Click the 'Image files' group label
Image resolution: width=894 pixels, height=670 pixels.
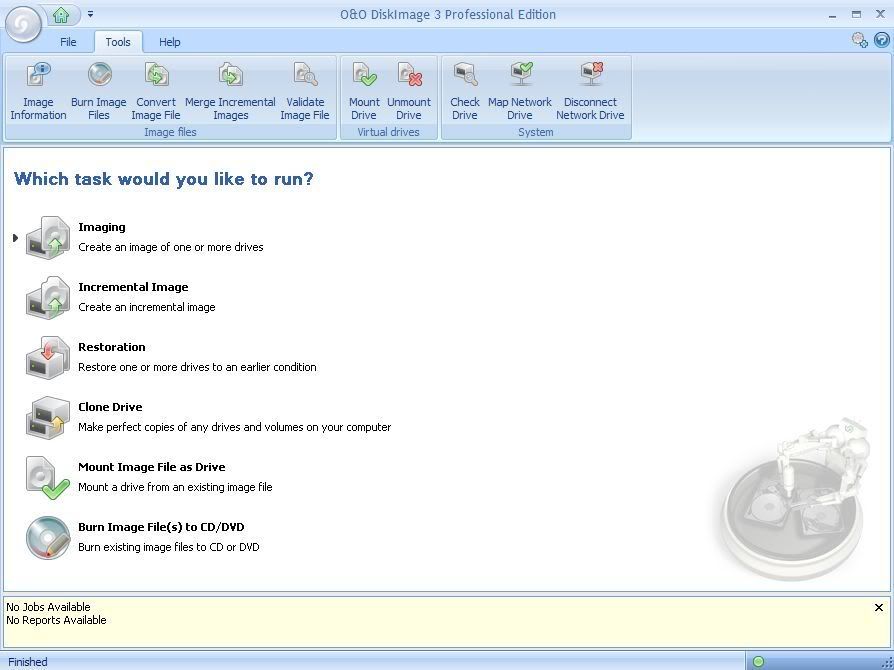170,132
